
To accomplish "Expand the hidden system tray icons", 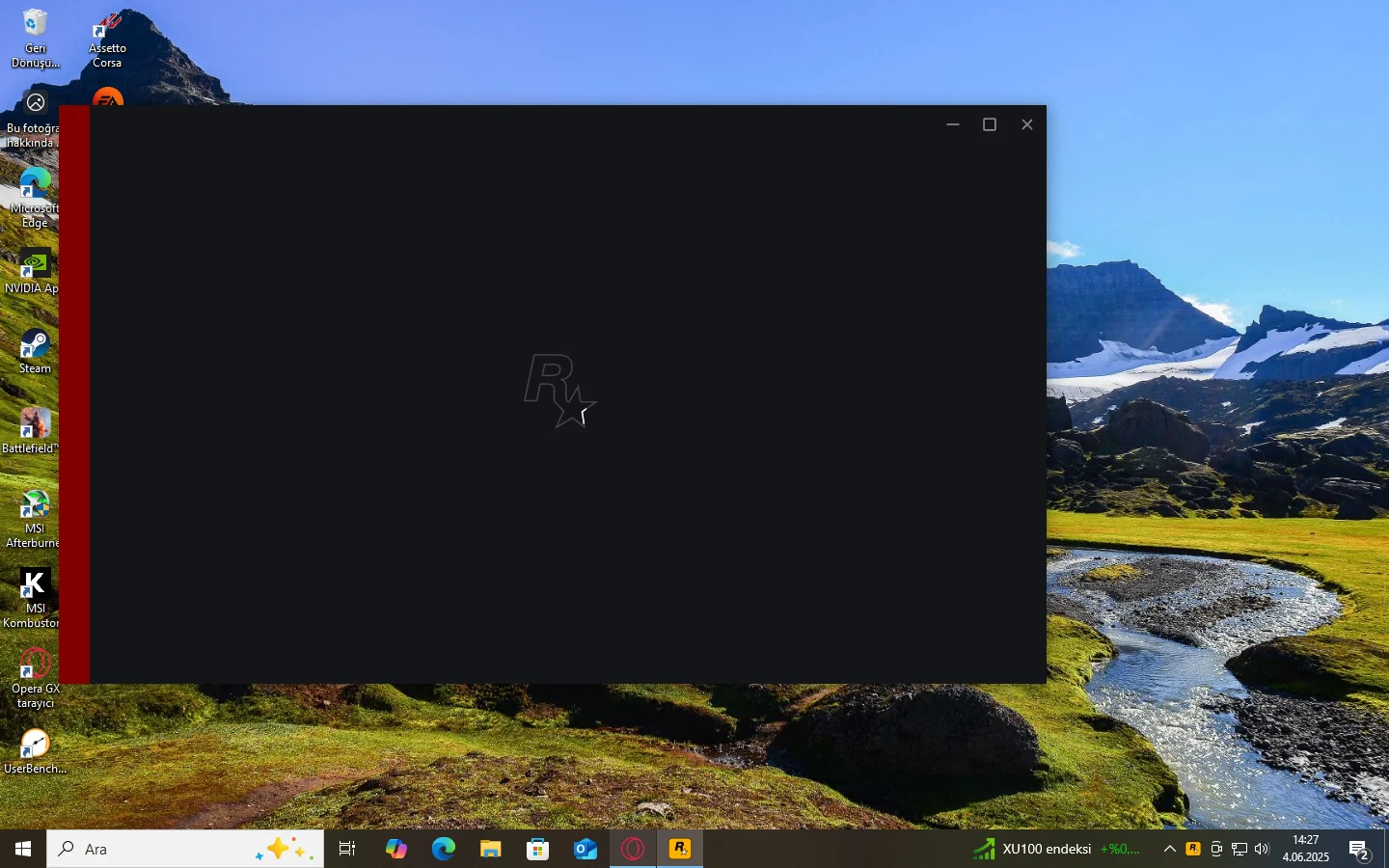I will tap(1170, 849).
